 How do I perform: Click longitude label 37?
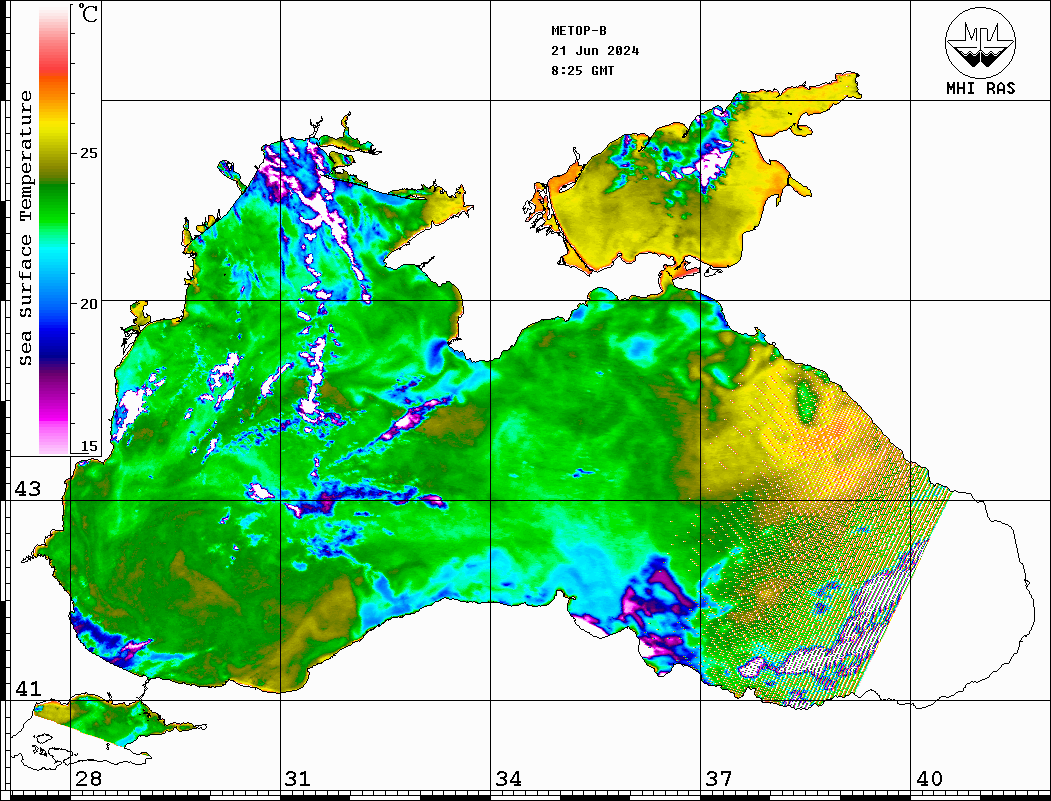(719, 779)
